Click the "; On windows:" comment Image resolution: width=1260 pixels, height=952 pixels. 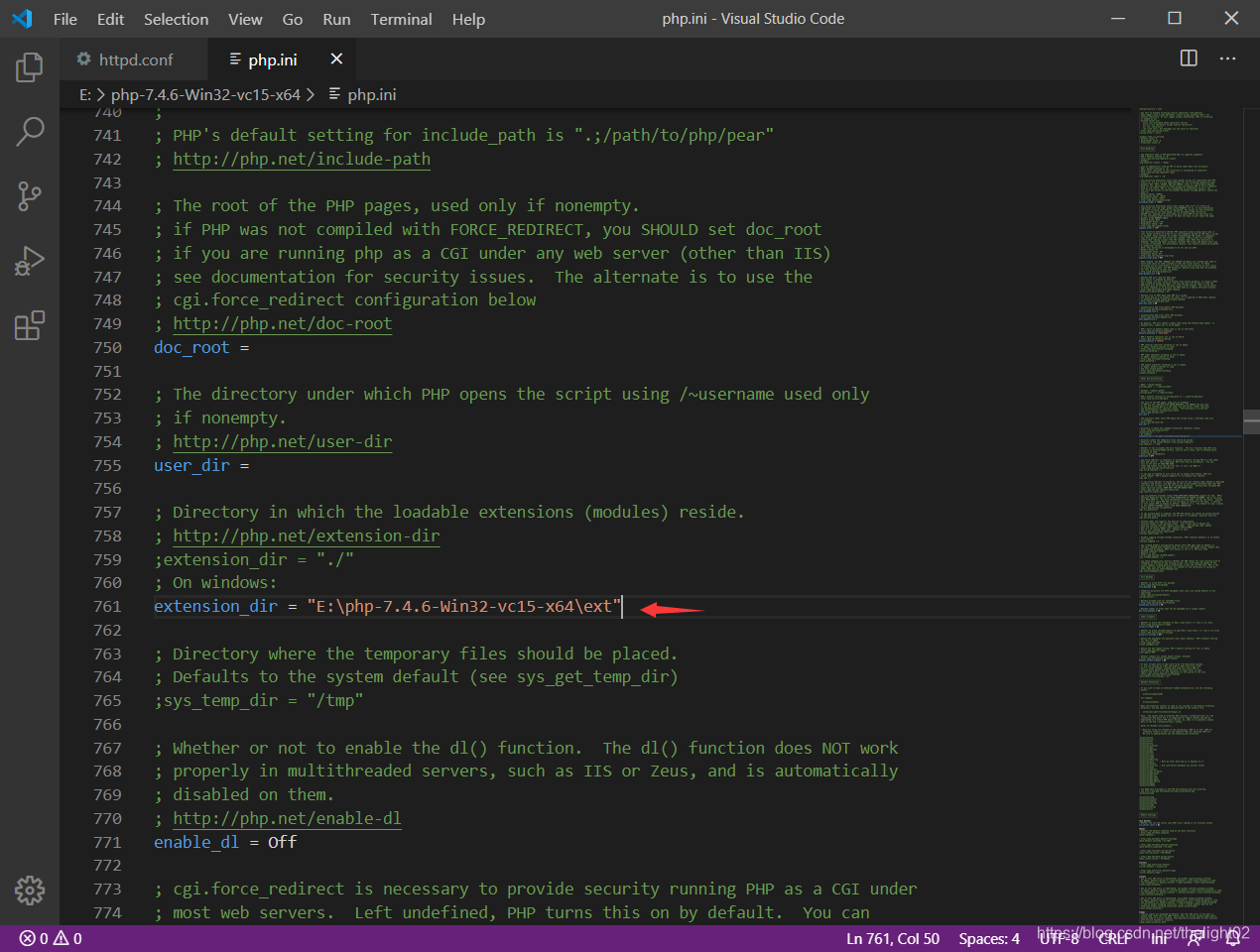[215, 582]
